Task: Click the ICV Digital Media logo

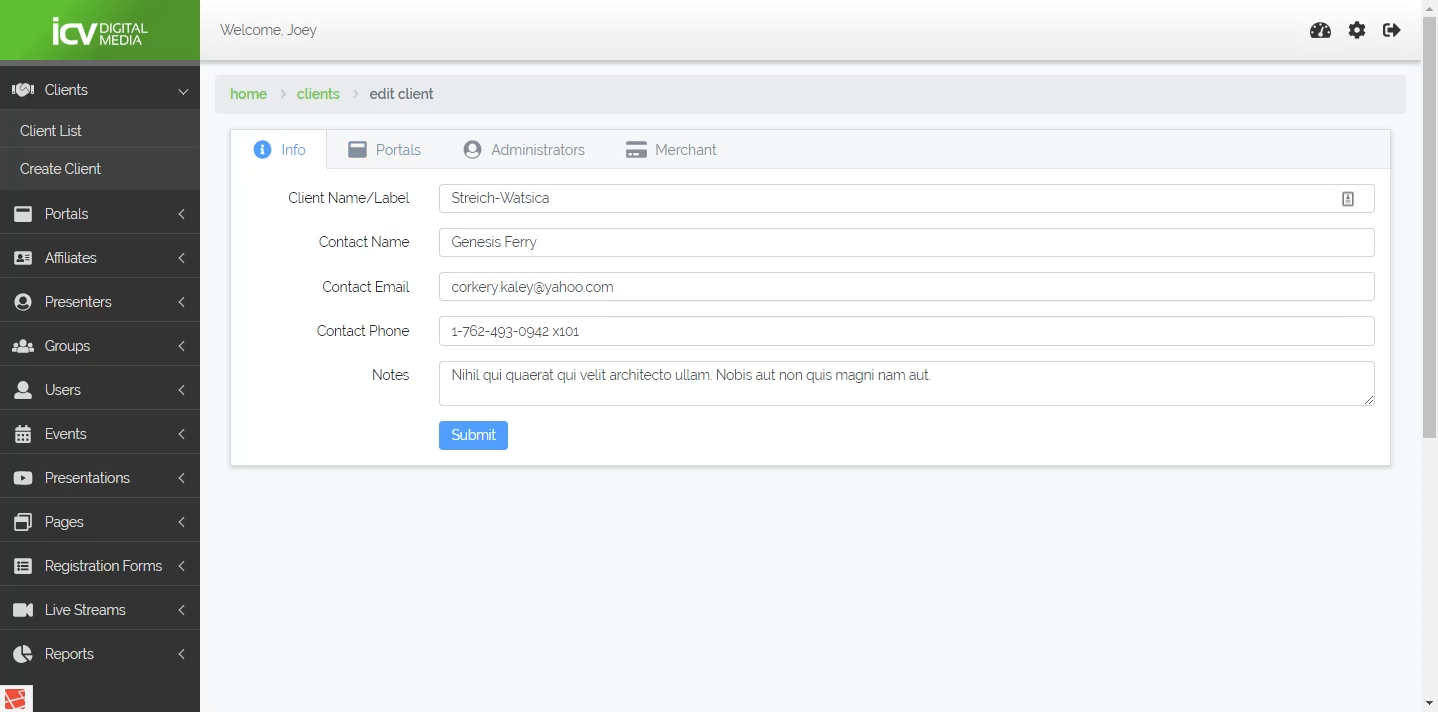Action: [100, 31]
